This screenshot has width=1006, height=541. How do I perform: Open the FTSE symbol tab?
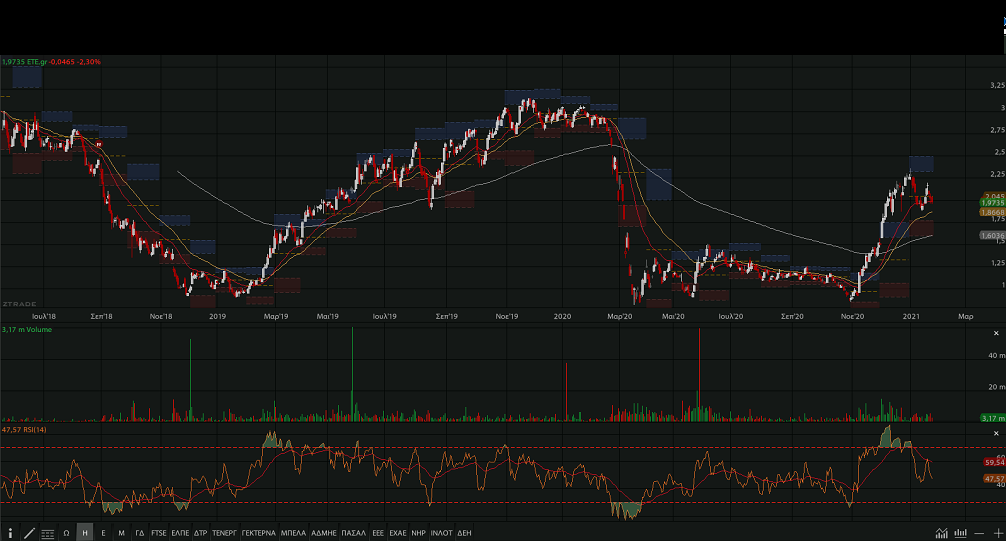[159, 533]
